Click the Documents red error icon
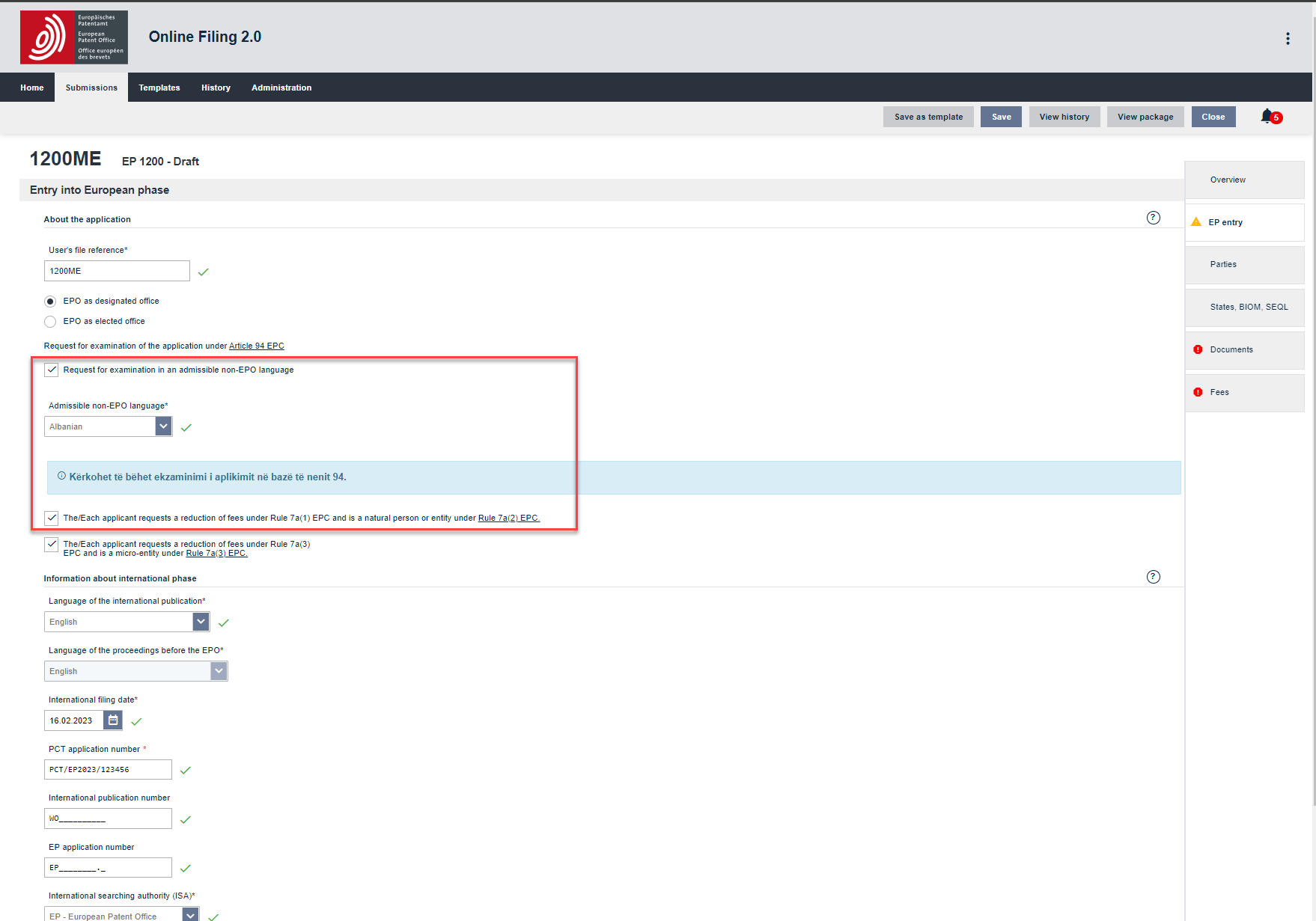 point(1198,349)
